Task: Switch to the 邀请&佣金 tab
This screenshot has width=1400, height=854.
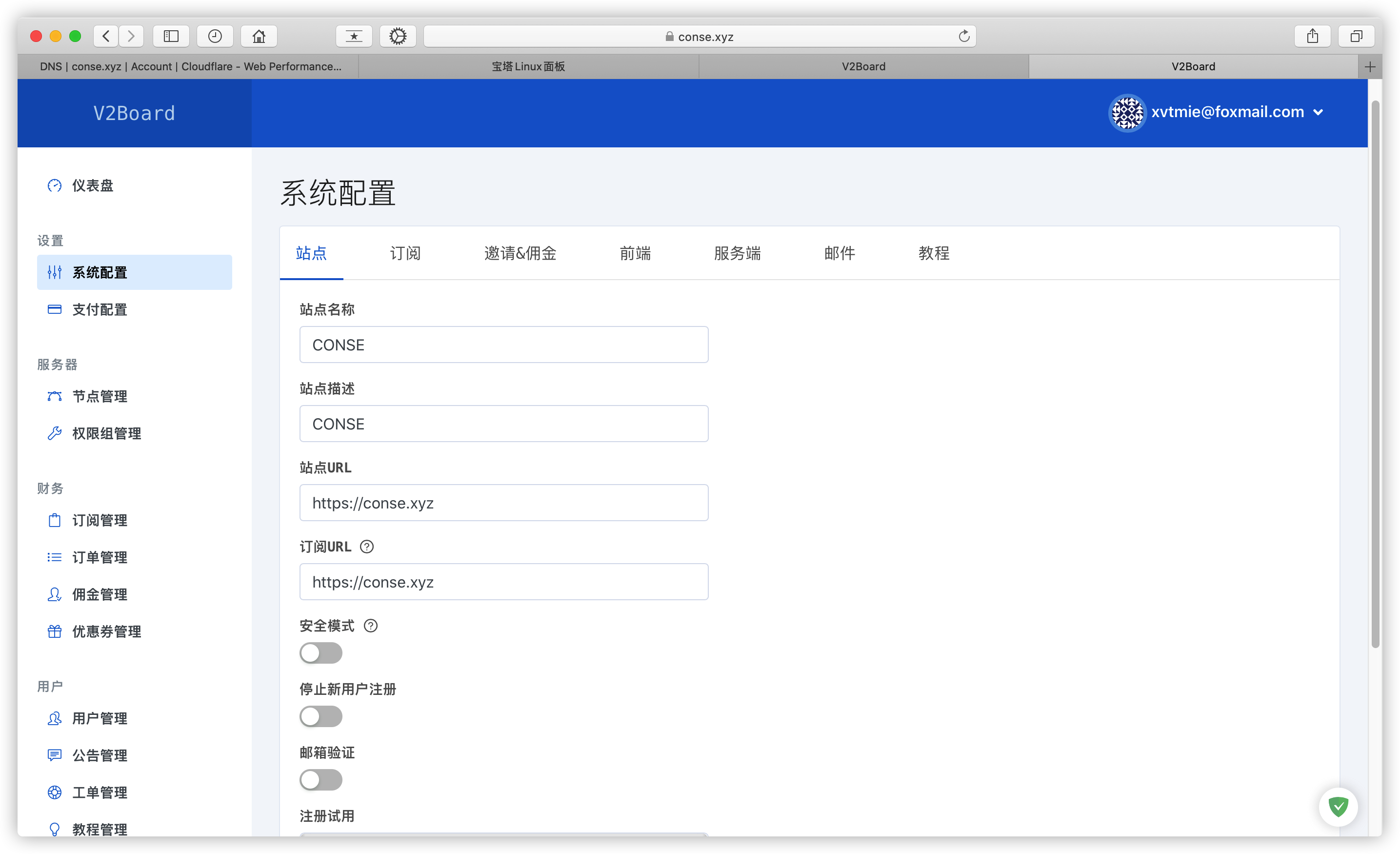Action: 520,253
